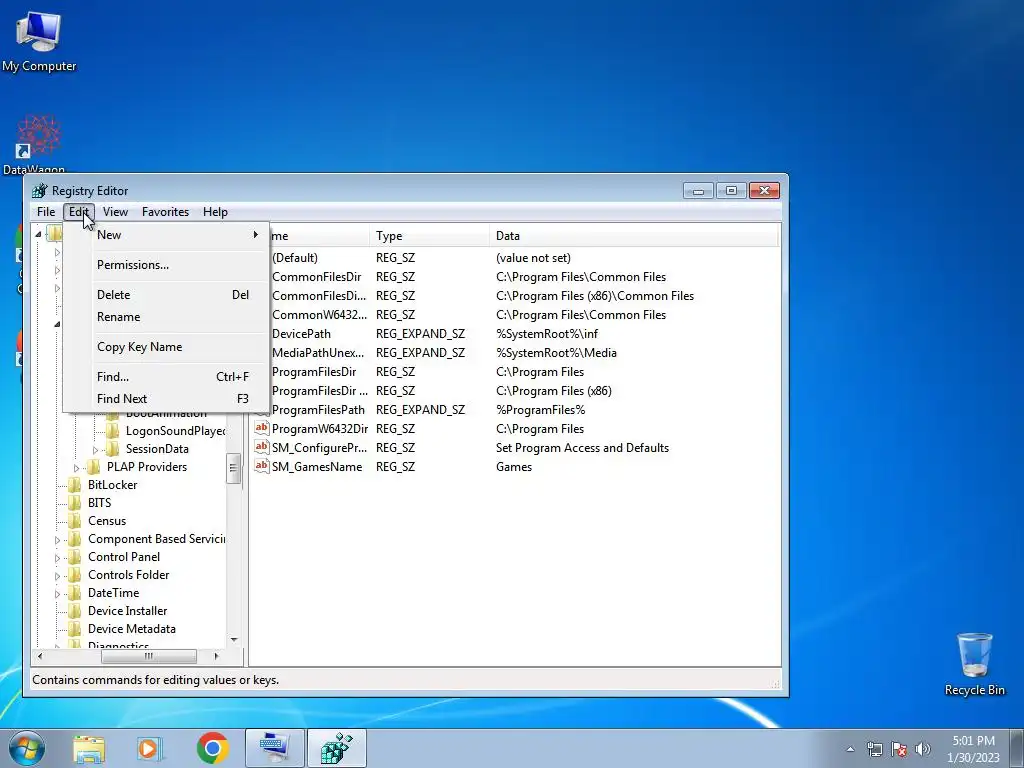Select the DateTime tree key

point(113,593)
